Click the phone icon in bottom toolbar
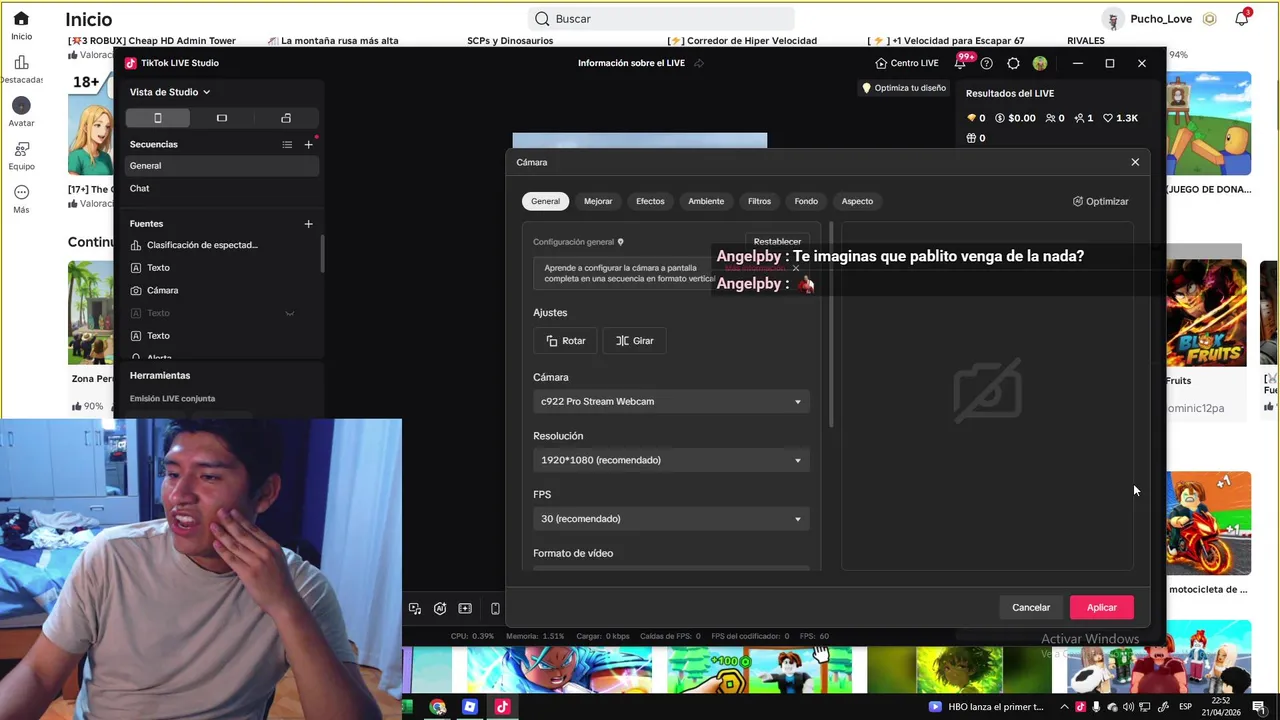The image size is (1280, 720). 495,608
